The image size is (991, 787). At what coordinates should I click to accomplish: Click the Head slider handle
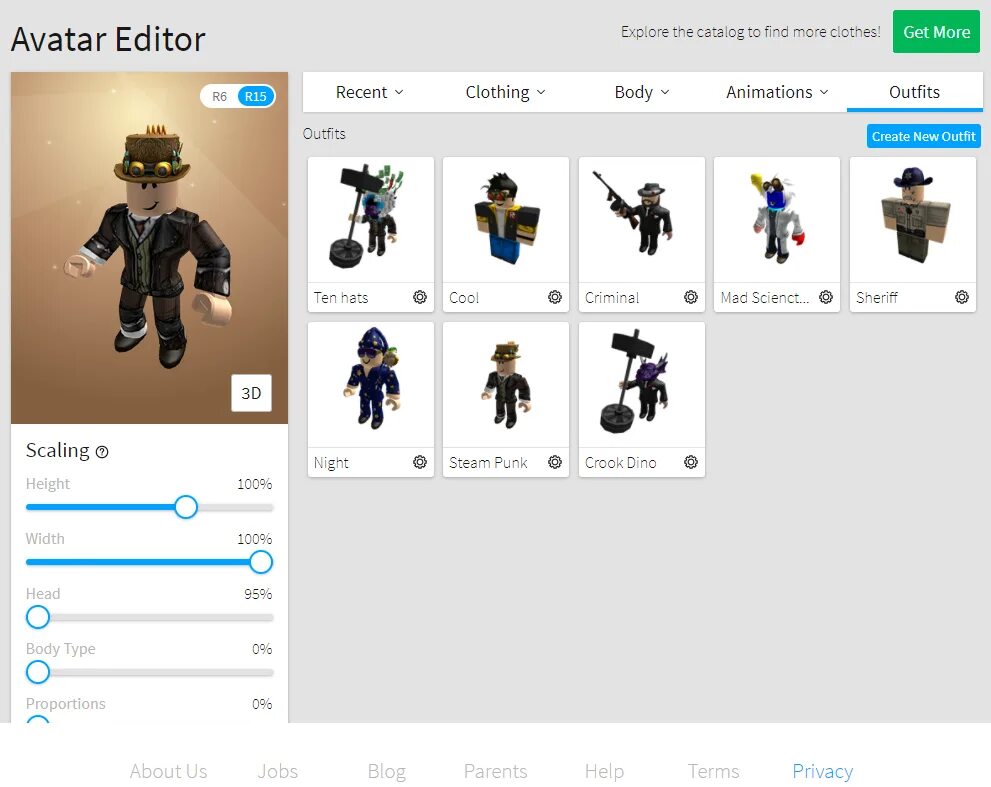coord(38,617)
